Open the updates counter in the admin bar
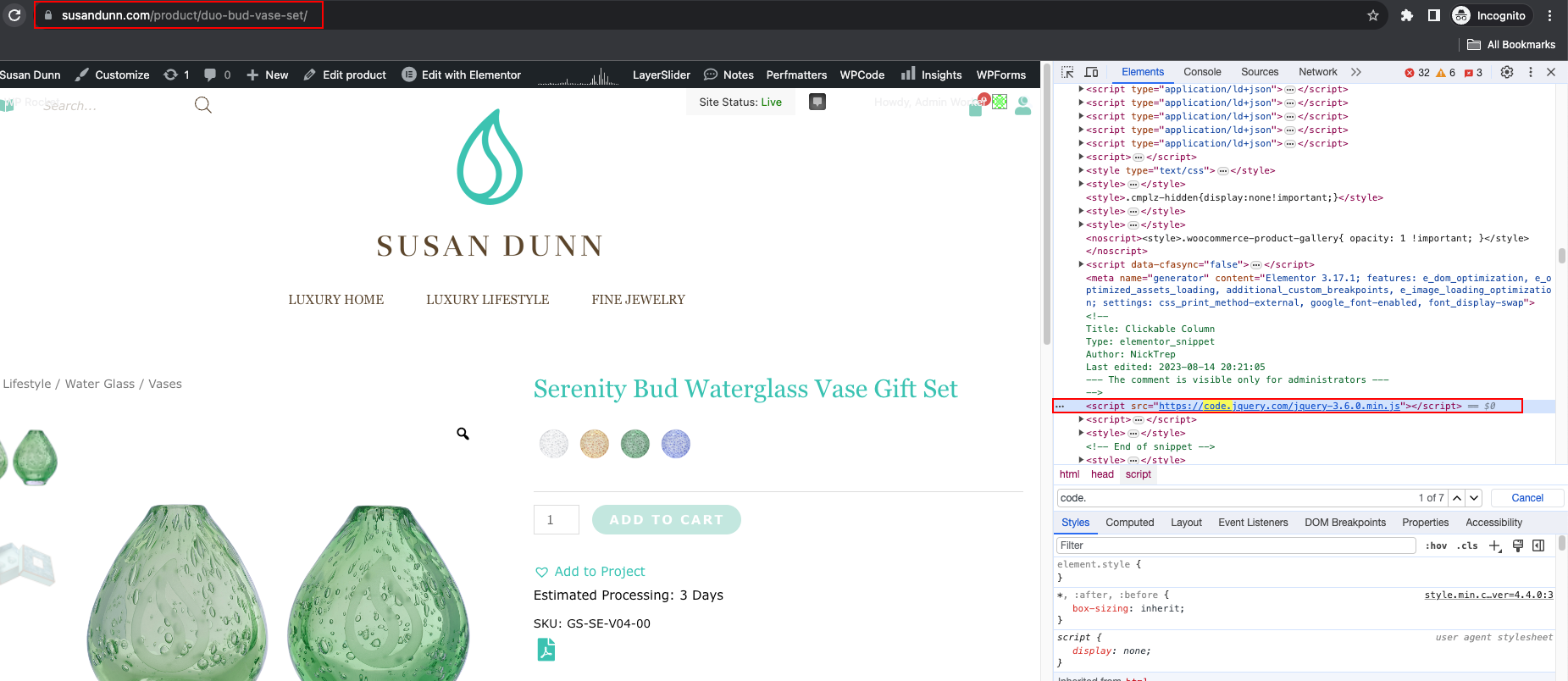 click(x=176, y=75)
